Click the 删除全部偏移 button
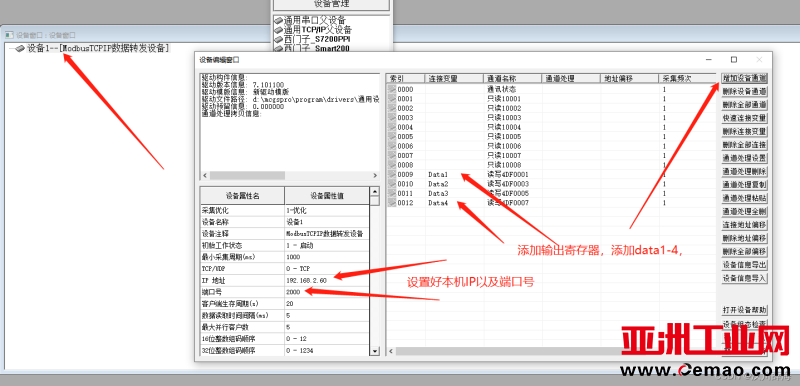800x386 pixels. tap(744, 251)
